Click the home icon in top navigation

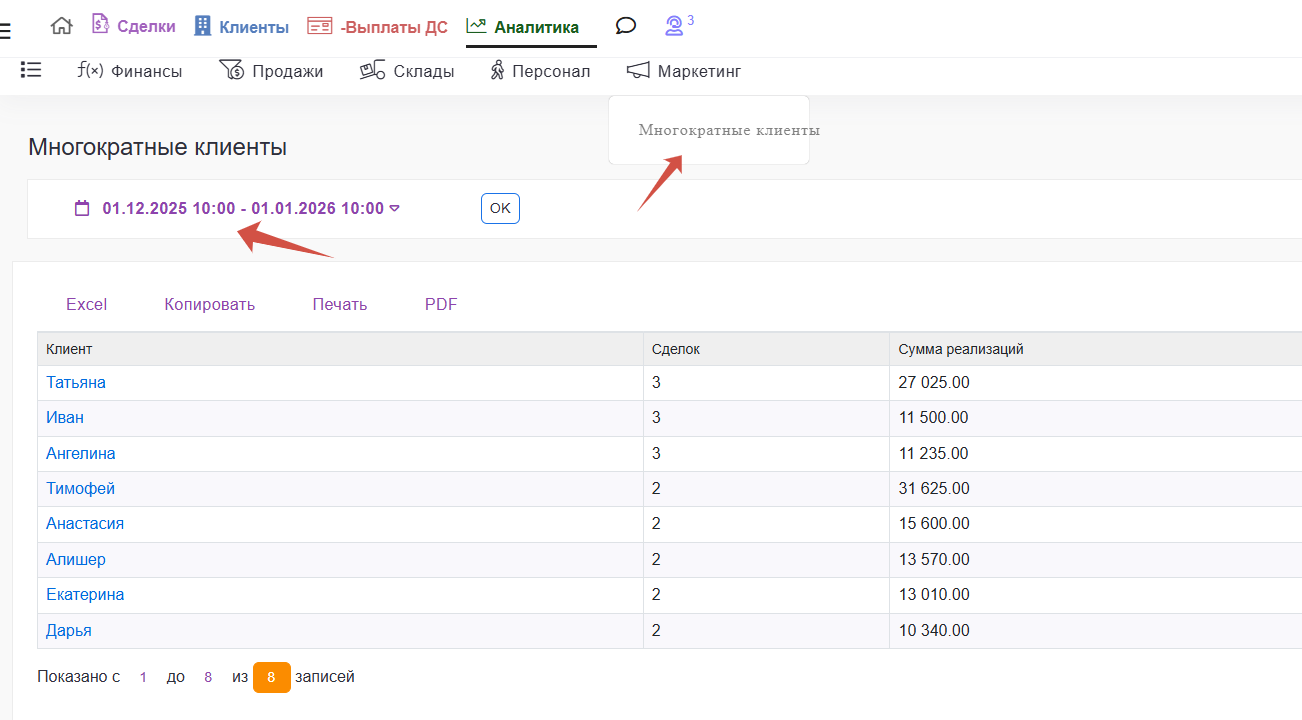click(62, 27)
